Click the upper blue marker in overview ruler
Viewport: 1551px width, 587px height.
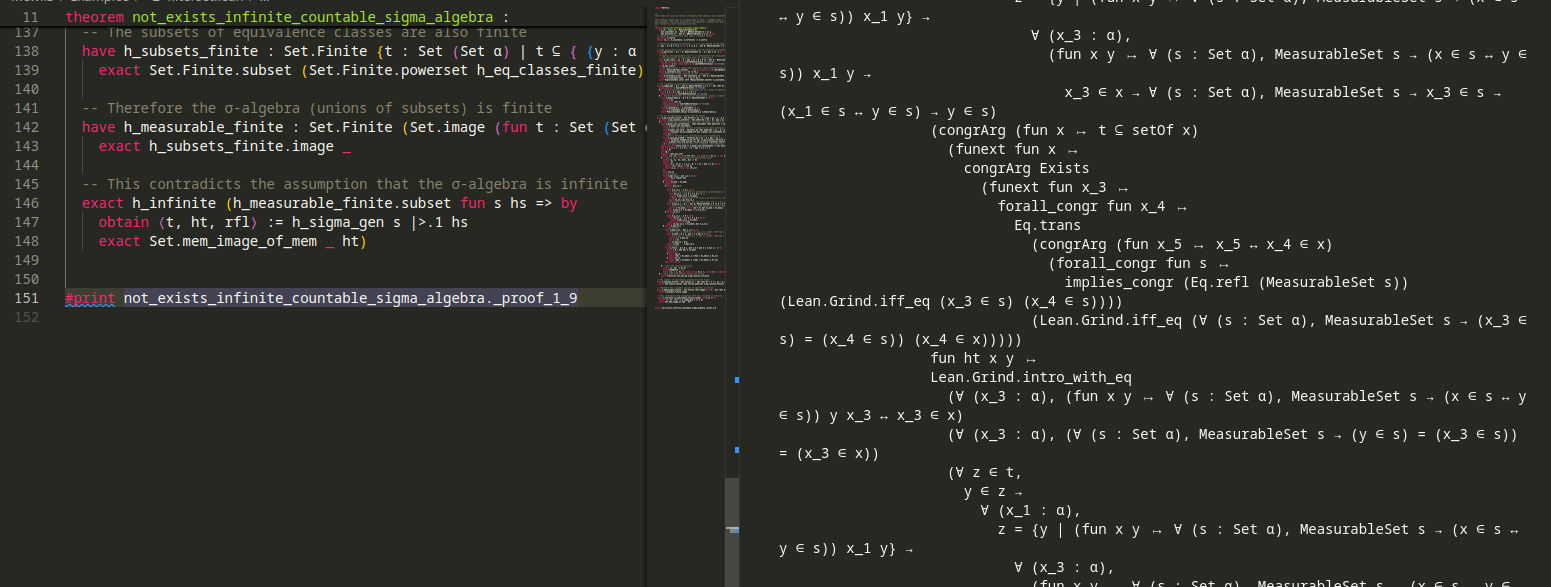[737, 380]
